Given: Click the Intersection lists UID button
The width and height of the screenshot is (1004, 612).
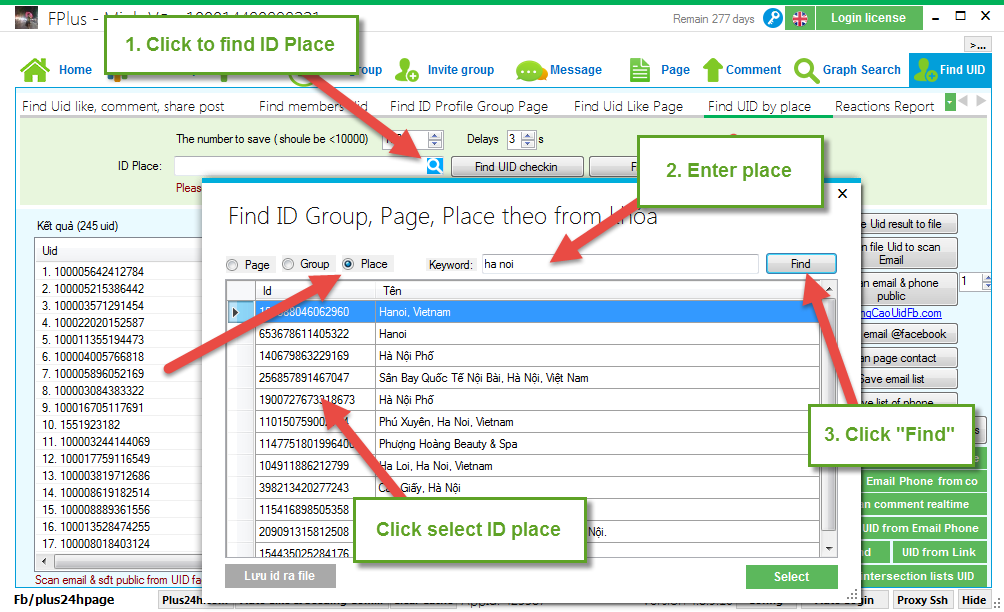Looking at the screenshot, I should click(x=923, y=576).
